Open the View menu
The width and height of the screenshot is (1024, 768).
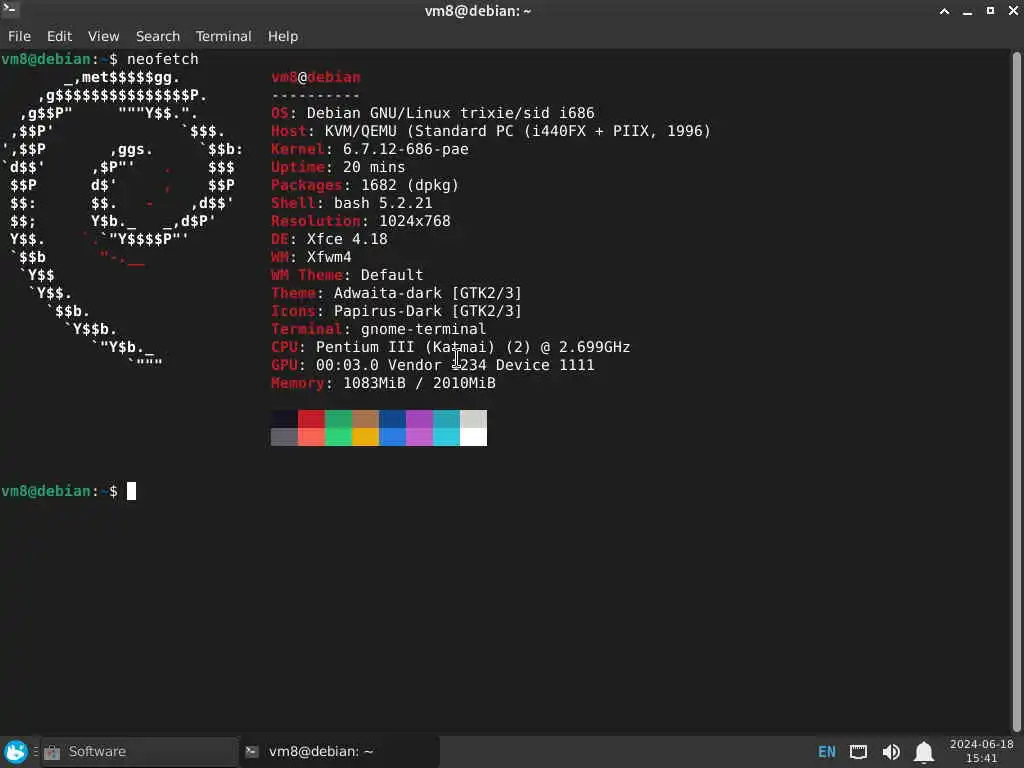click(103, 36)
